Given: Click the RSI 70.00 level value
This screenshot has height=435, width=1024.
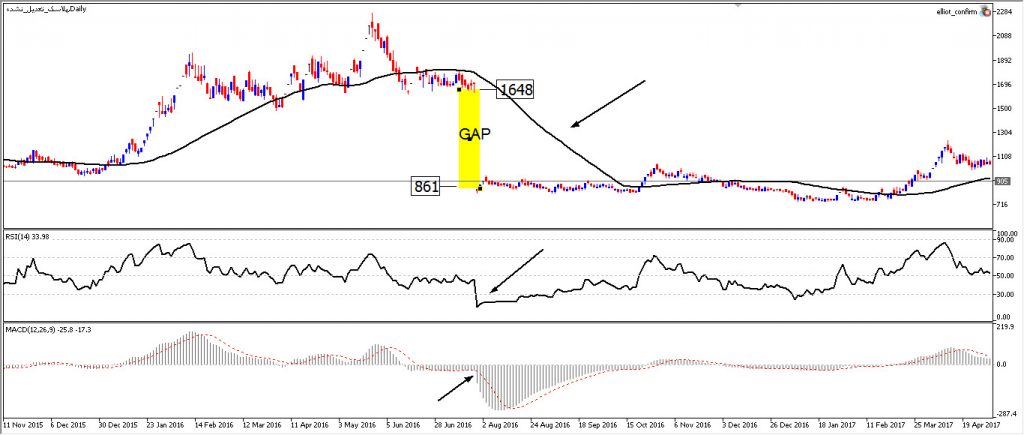Looking at the screenshot, I should [1004, 257].
